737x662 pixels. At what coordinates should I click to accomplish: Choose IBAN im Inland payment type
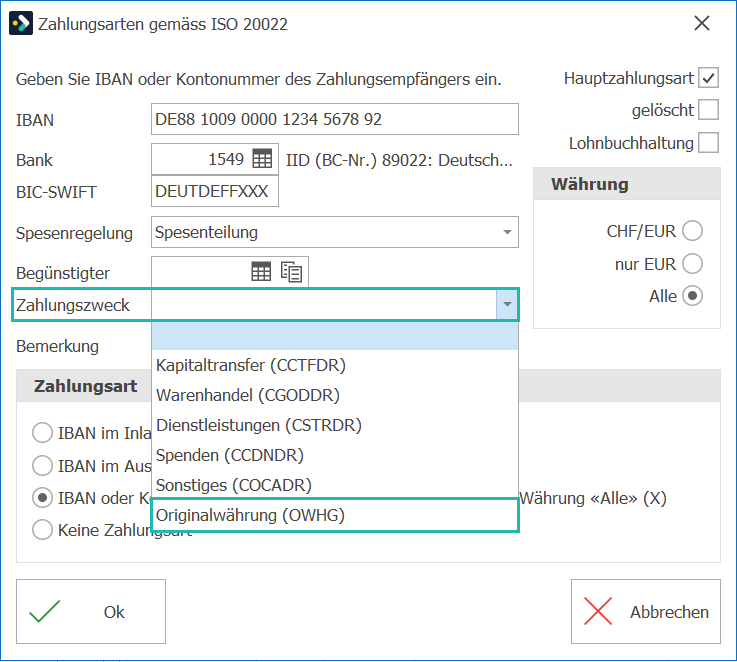point(42,433)
